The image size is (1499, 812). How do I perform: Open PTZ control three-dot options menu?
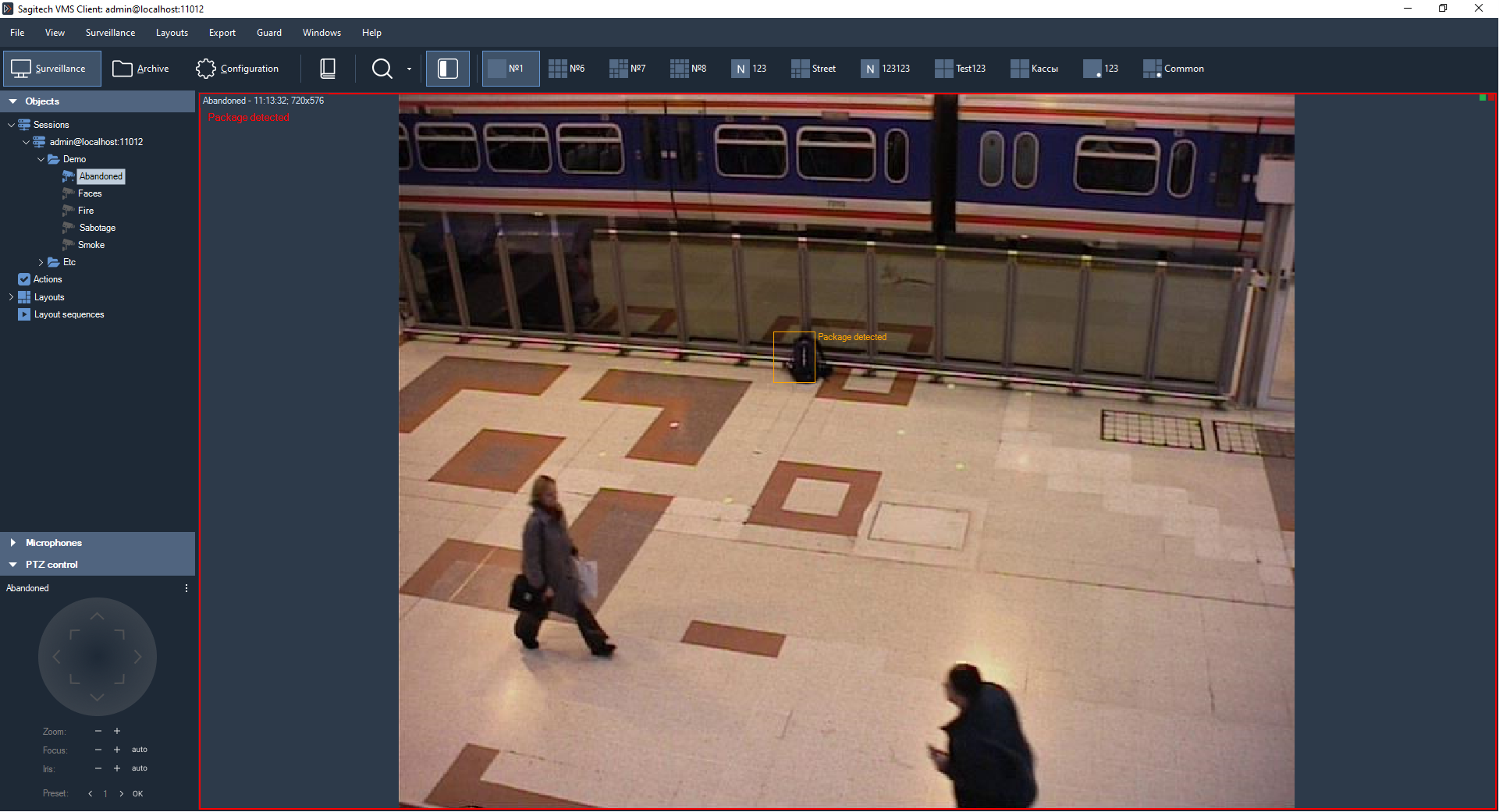[186, 588]
